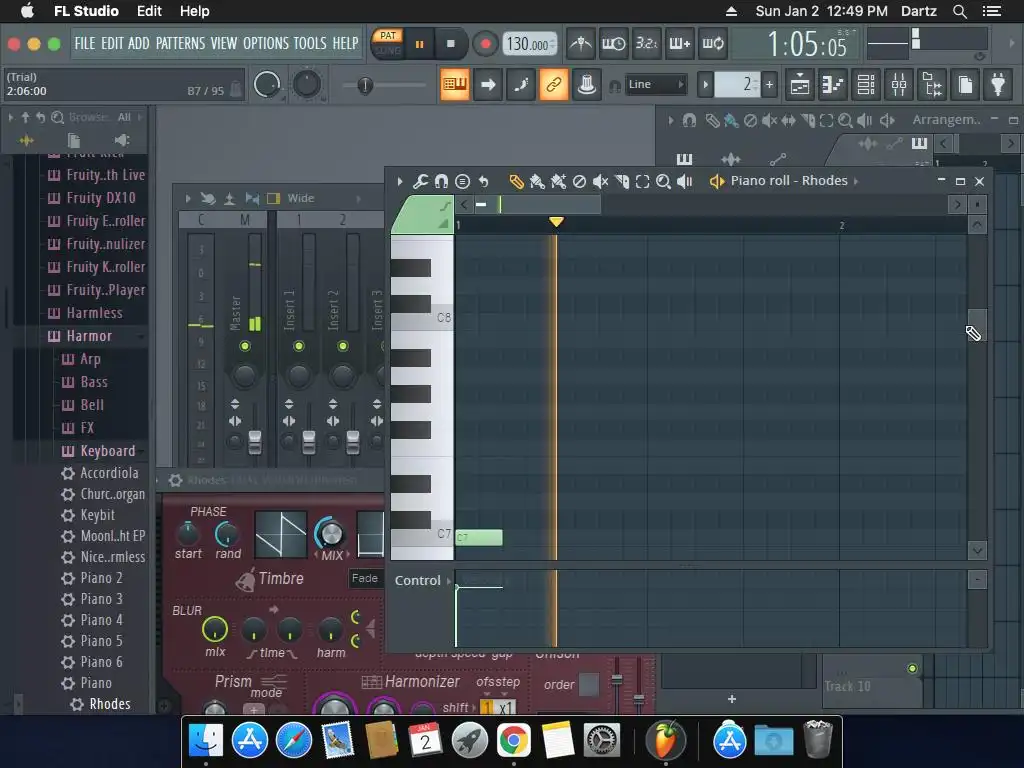Viewport: 1024px width, 768px height.
Task: Add new pattern with plus button
Action: (x=769, y=84)
